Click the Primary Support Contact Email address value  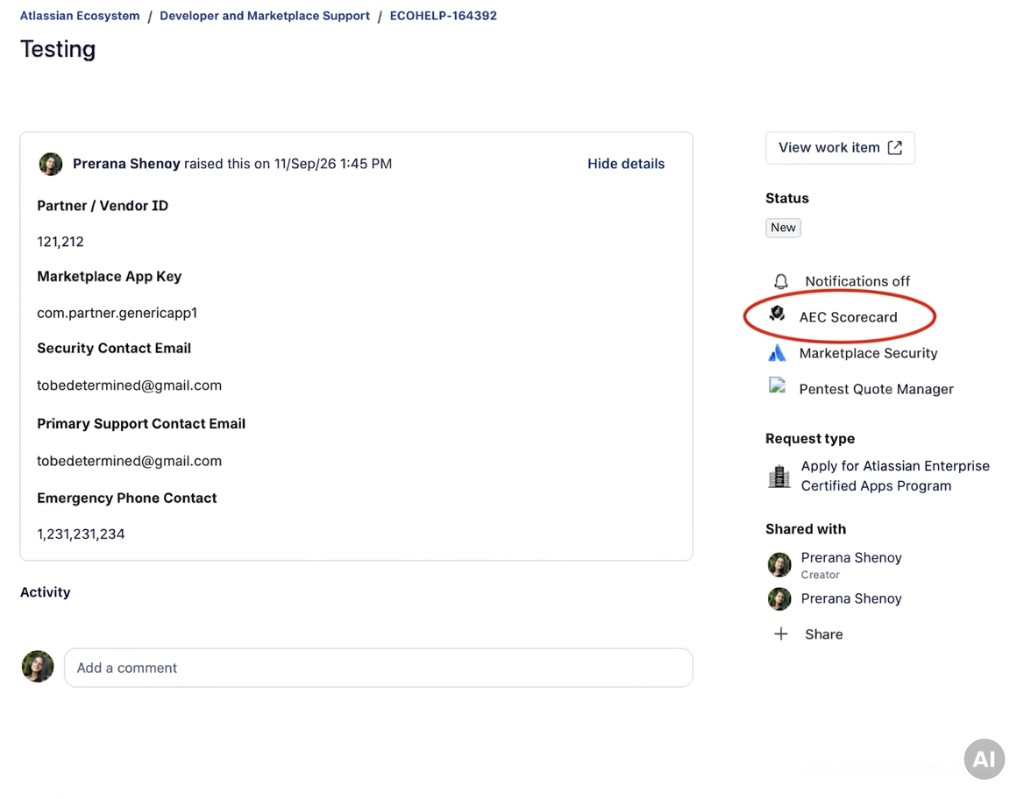click(x=129, y=461)
